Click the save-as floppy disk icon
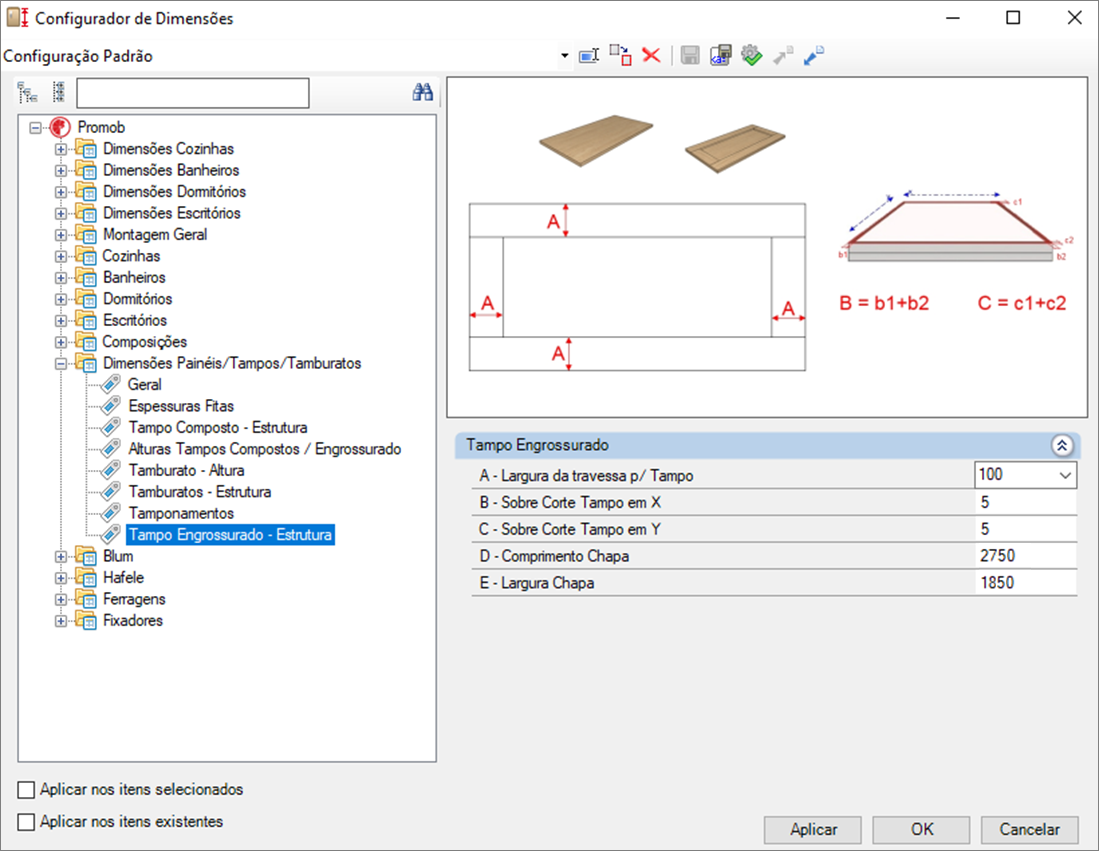The height and width of the screenshot is (851, 1099). tap(720, 56)
